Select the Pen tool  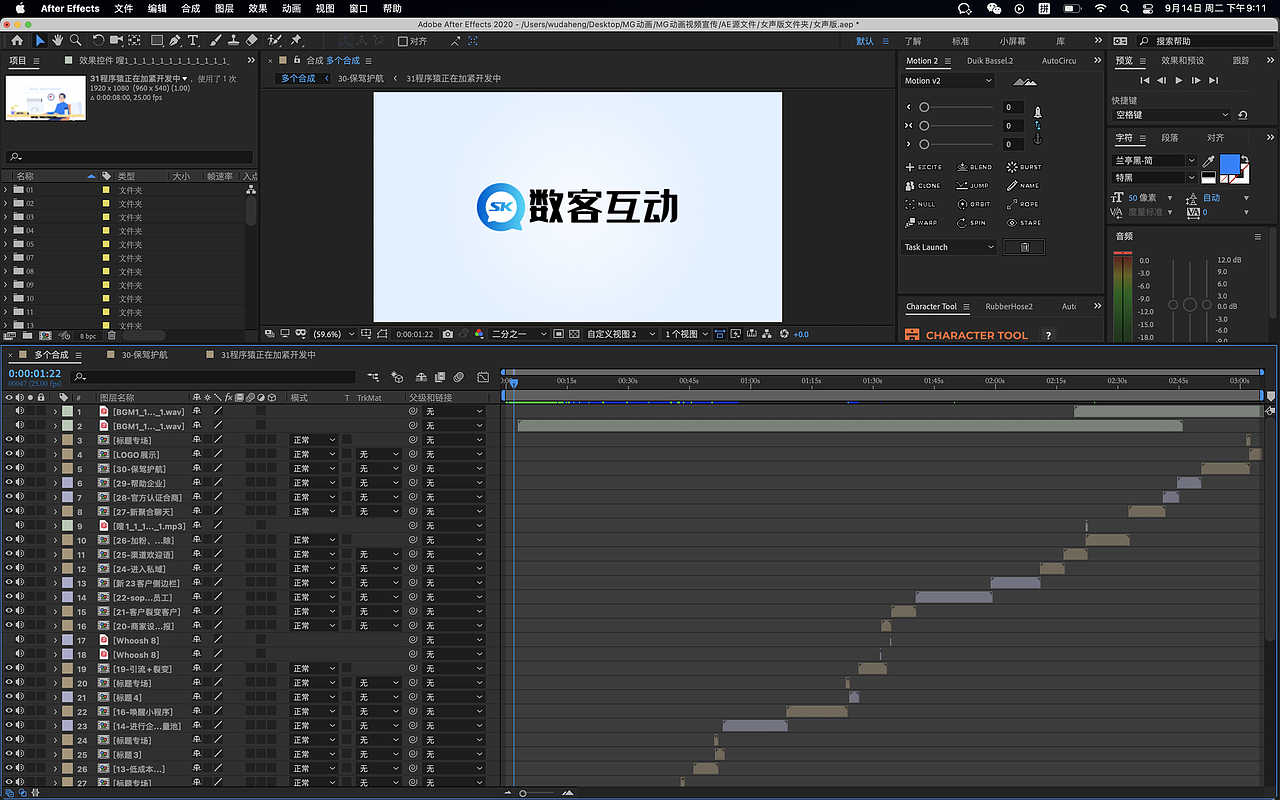click(175, 41)
